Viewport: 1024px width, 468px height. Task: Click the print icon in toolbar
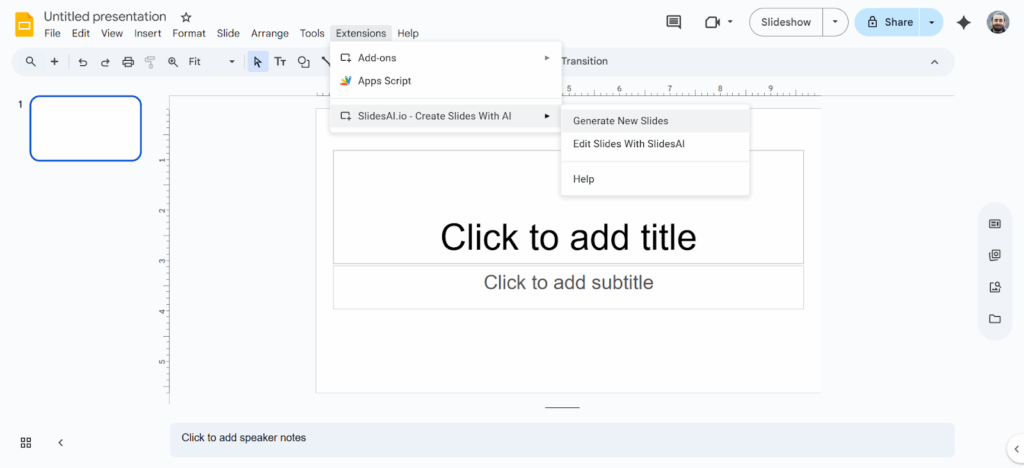coord(128,62)
